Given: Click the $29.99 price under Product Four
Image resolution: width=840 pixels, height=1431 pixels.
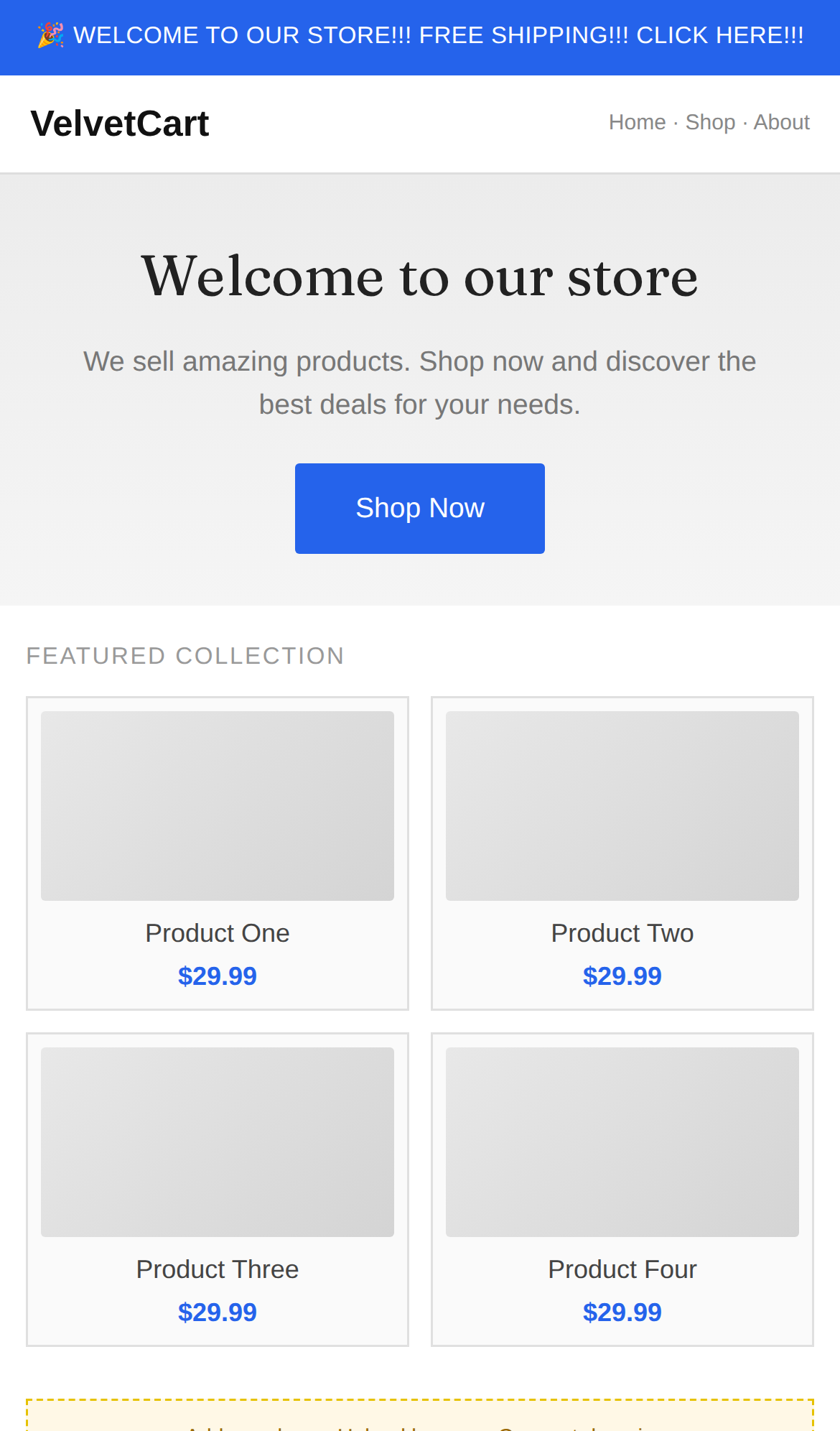Looking at the screenshot, I should pyautogui.click(x=622, y=1312).
